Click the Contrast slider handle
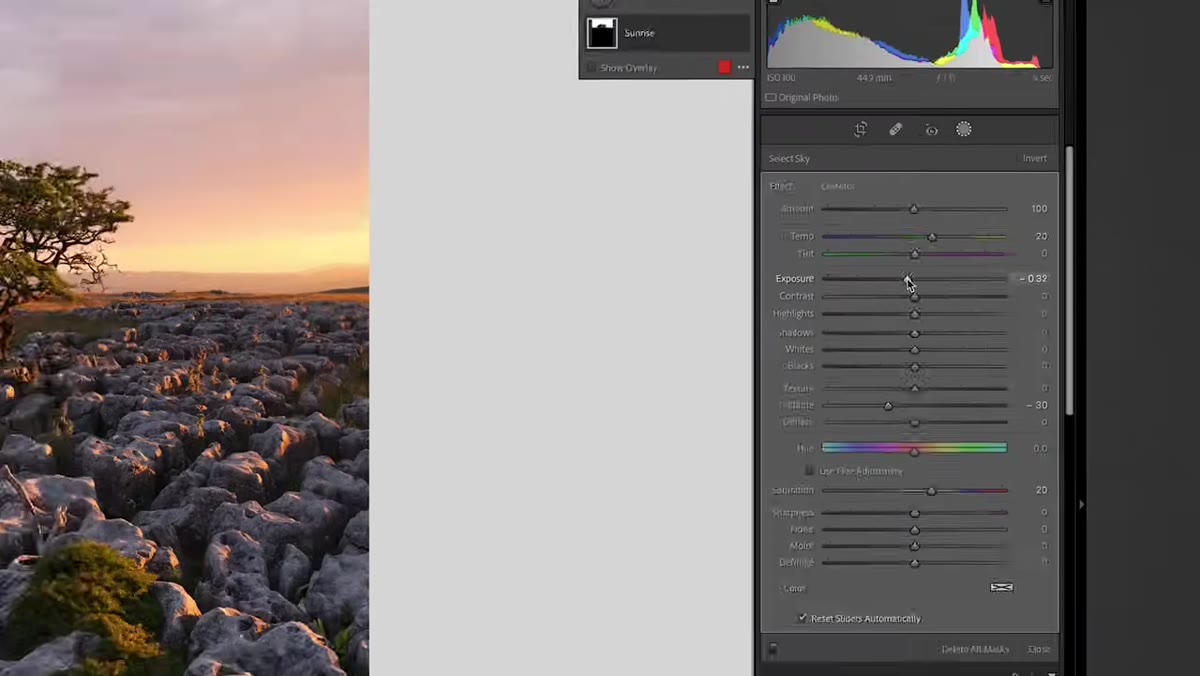 914,297
